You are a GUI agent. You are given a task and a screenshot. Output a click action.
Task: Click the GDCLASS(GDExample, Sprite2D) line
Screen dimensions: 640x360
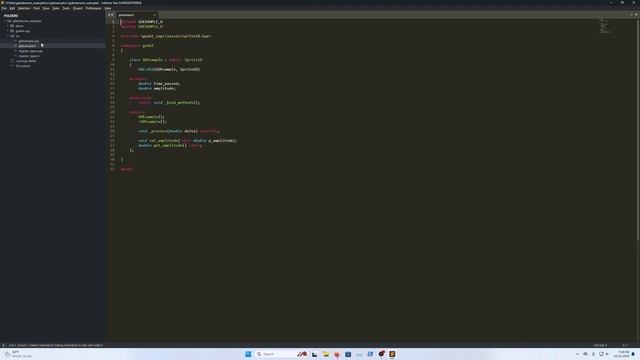[x=169, y=69]
